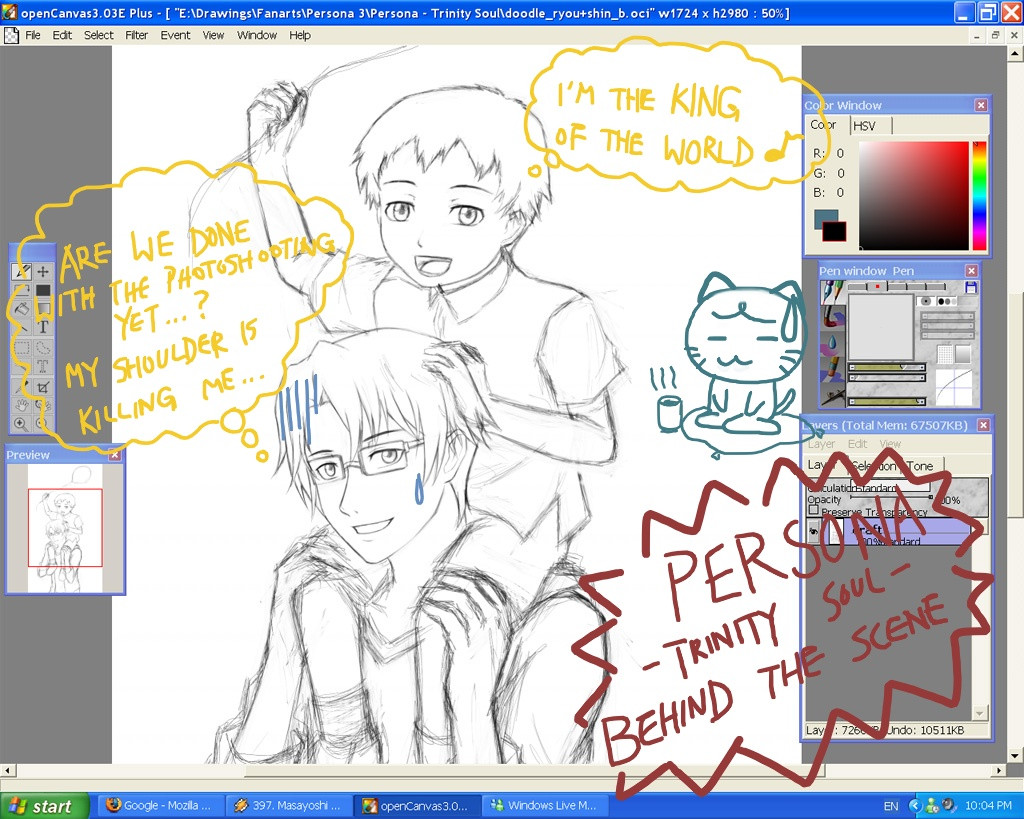
Task: Open the Calculation mode Standard dropdown
Action: coord(890,487)
